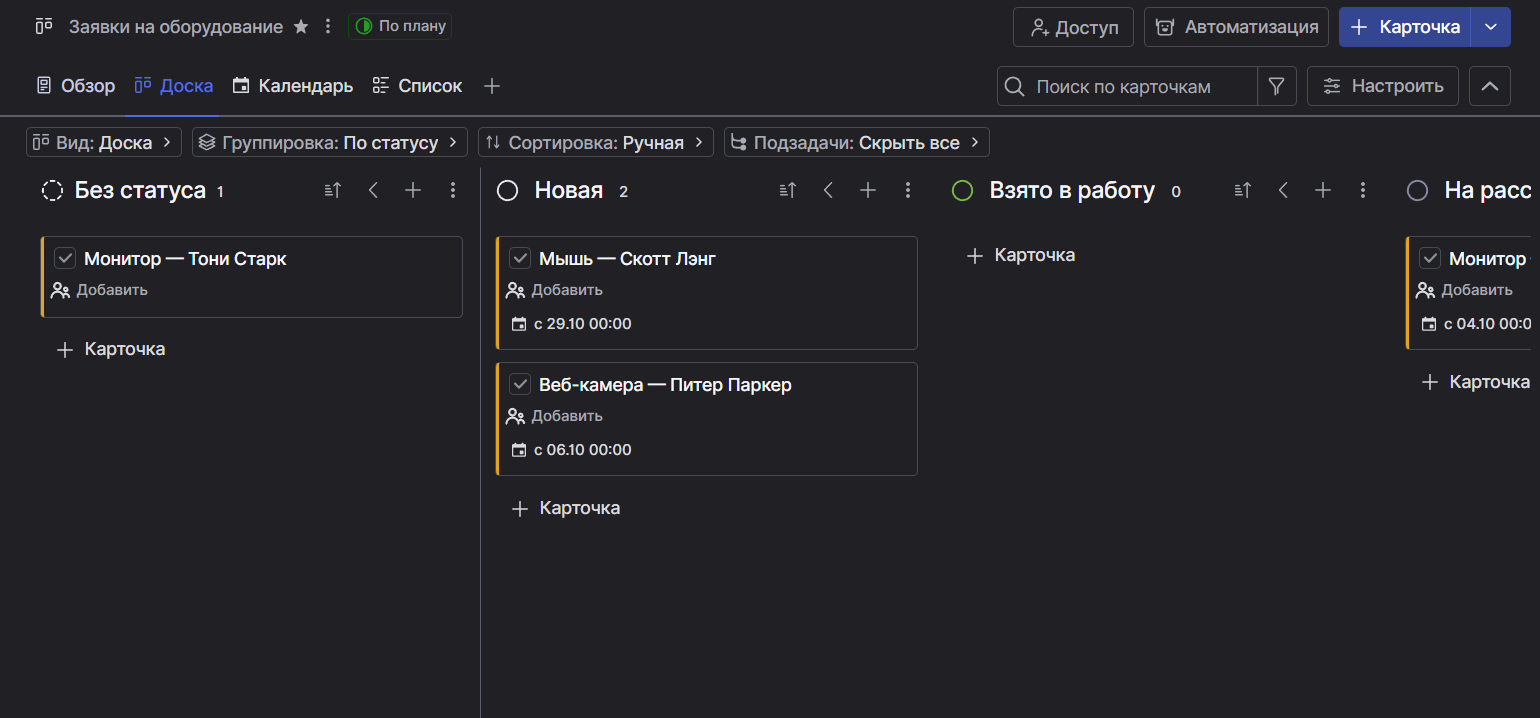
Task: Open Новая column options menu
Action: (908, 190)
